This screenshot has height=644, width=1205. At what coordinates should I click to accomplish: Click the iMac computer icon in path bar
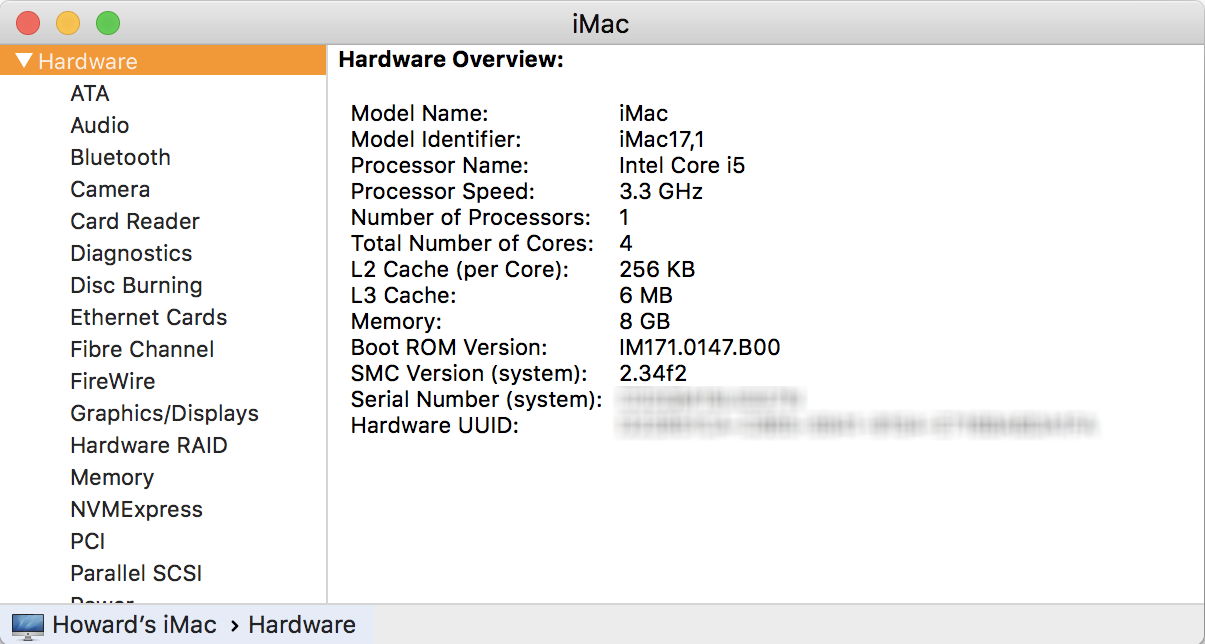point(27,626)
